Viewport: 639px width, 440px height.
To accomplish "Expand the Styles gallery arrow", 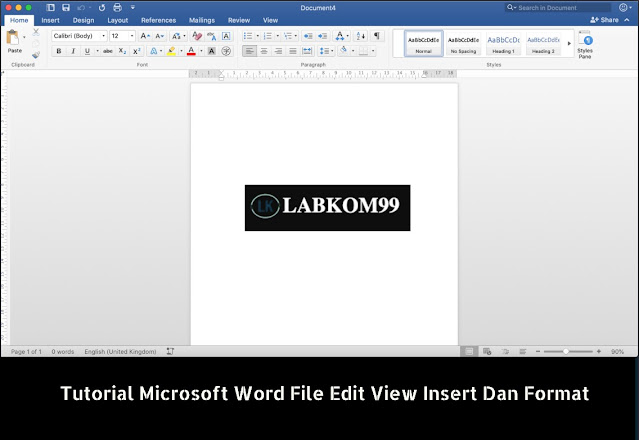I will point(569,43).
